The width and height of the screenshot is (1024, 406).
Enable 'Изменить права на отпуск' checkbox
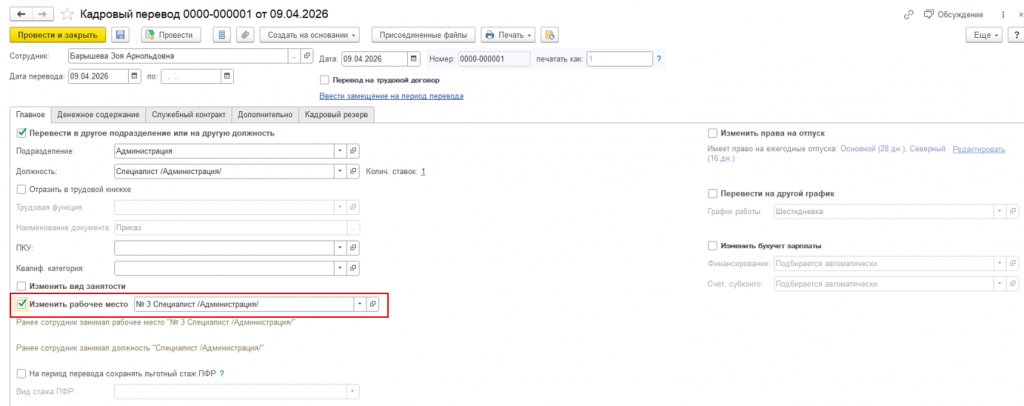click(x=712, y=133)
